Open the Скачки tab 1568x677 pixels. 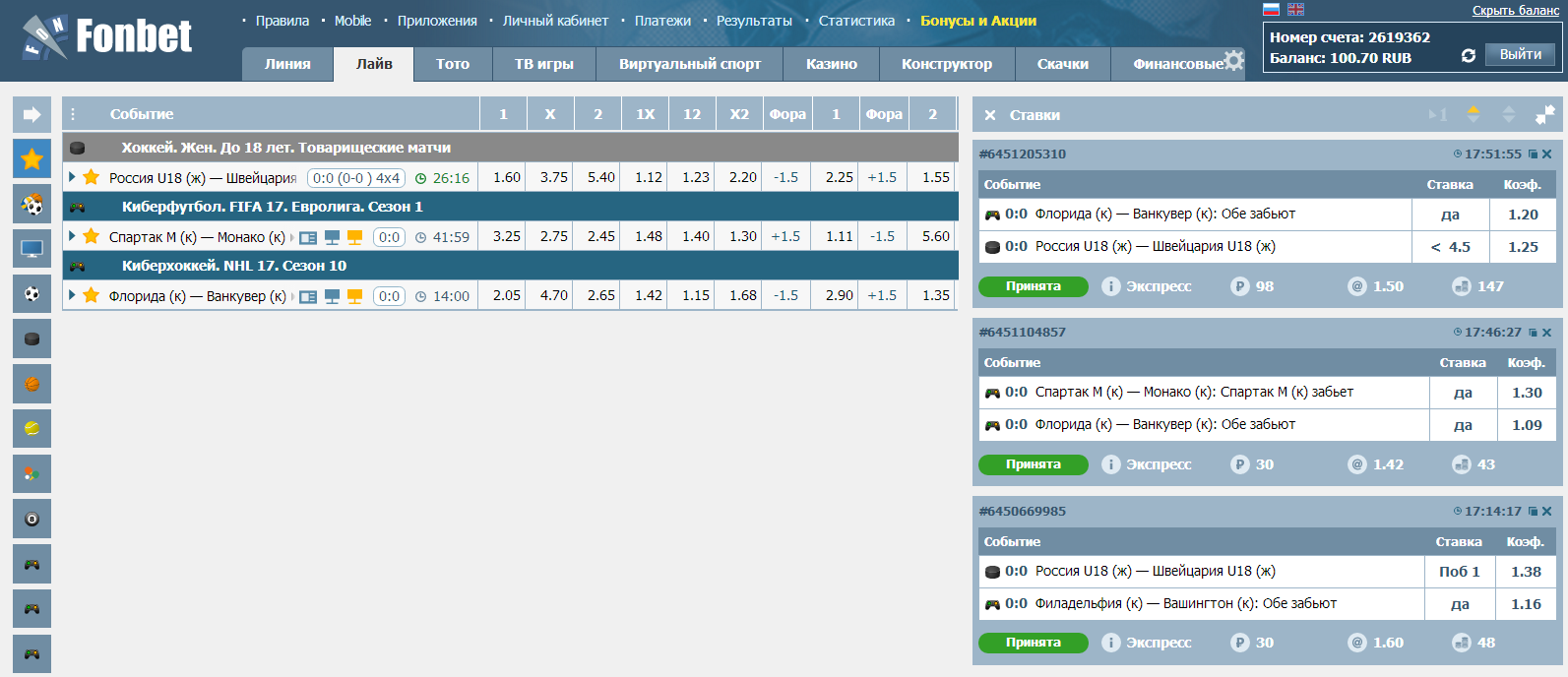1063,64
